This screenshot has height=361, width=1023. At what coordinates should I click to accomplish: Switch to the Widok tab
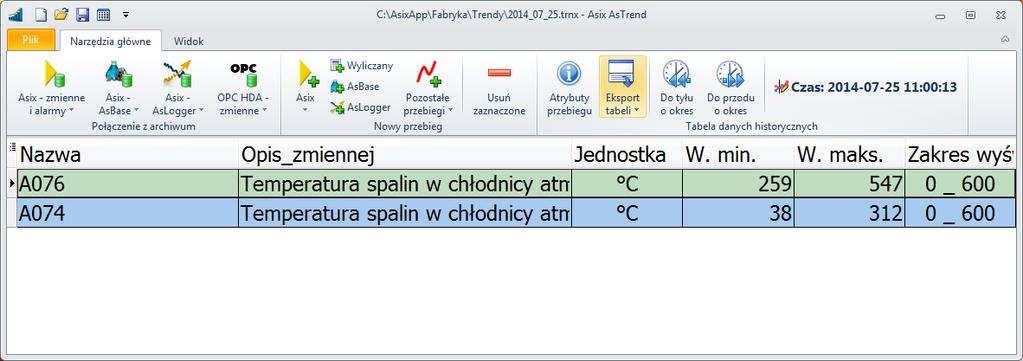click(x=189, y=41)
